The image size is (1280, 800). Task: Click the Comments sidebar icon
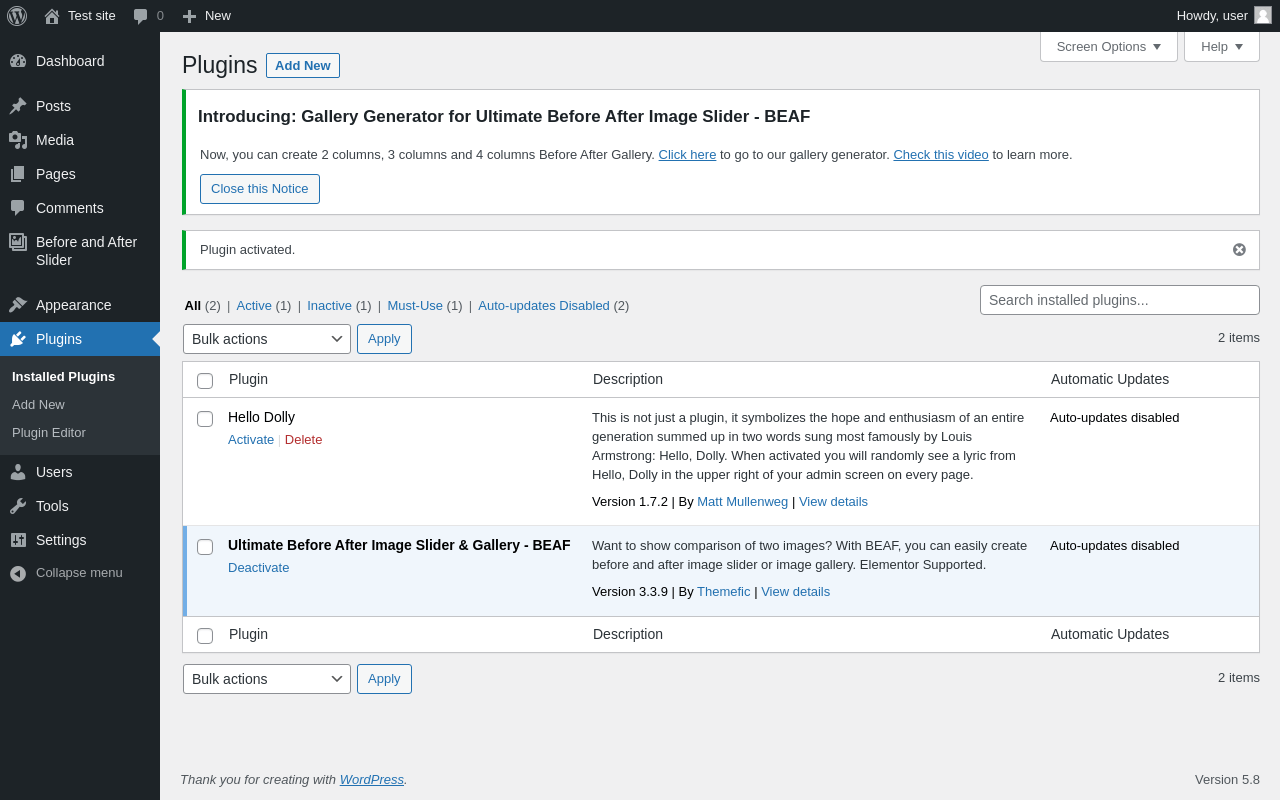[18, 208]
